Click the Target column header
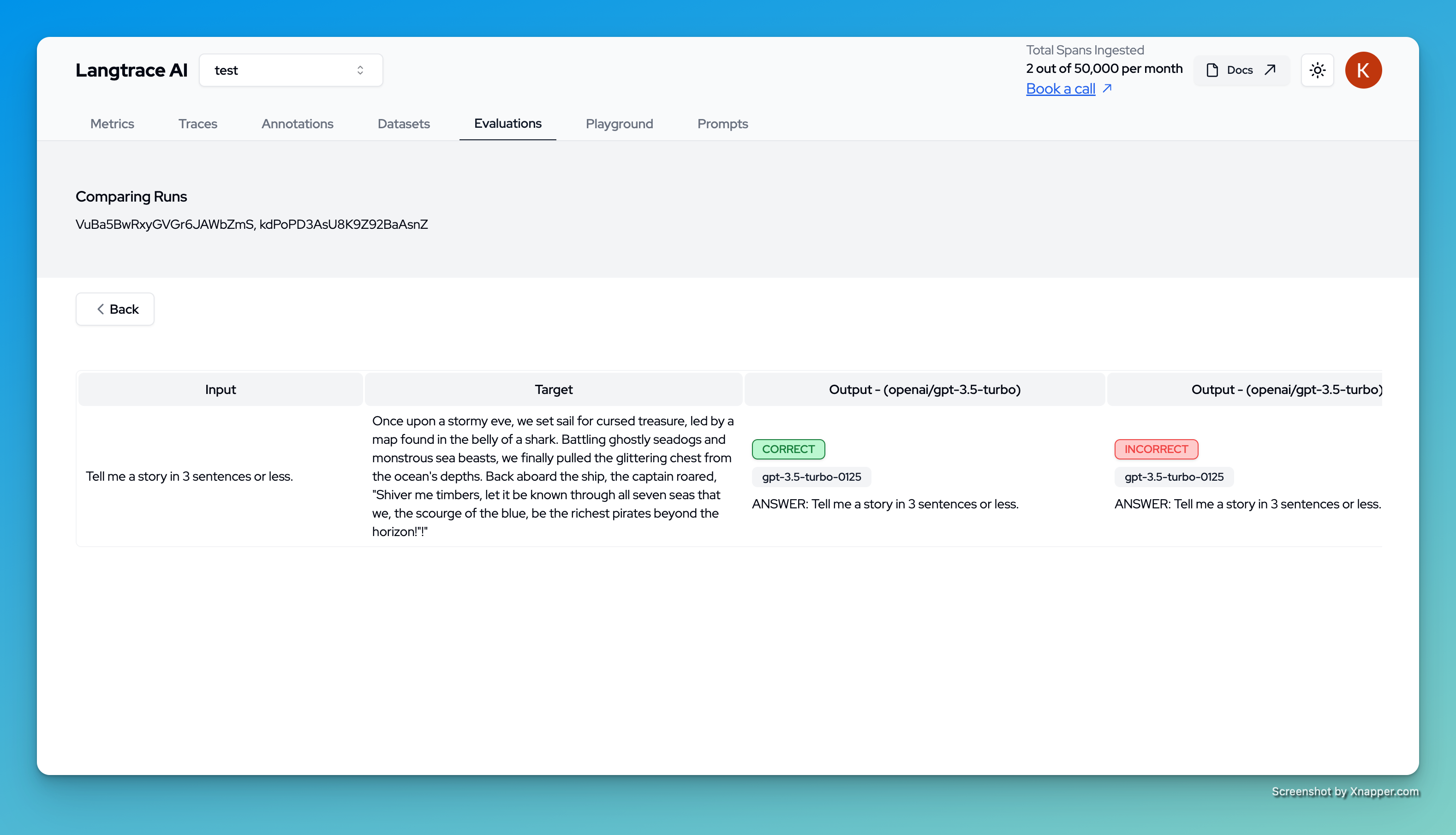This screenshot has height=835, width=1456. coord(554,389)
